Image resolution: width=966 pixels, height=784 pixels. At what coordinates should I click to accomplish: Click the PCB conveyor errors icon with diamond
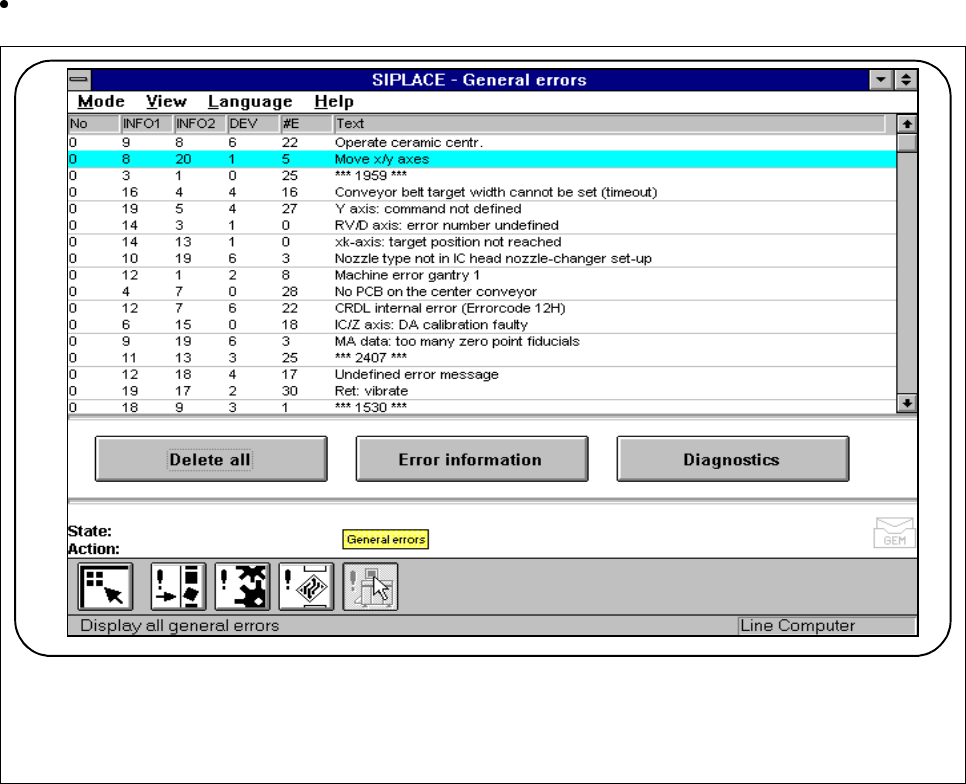pyautogui.click(x=306, y=587)
